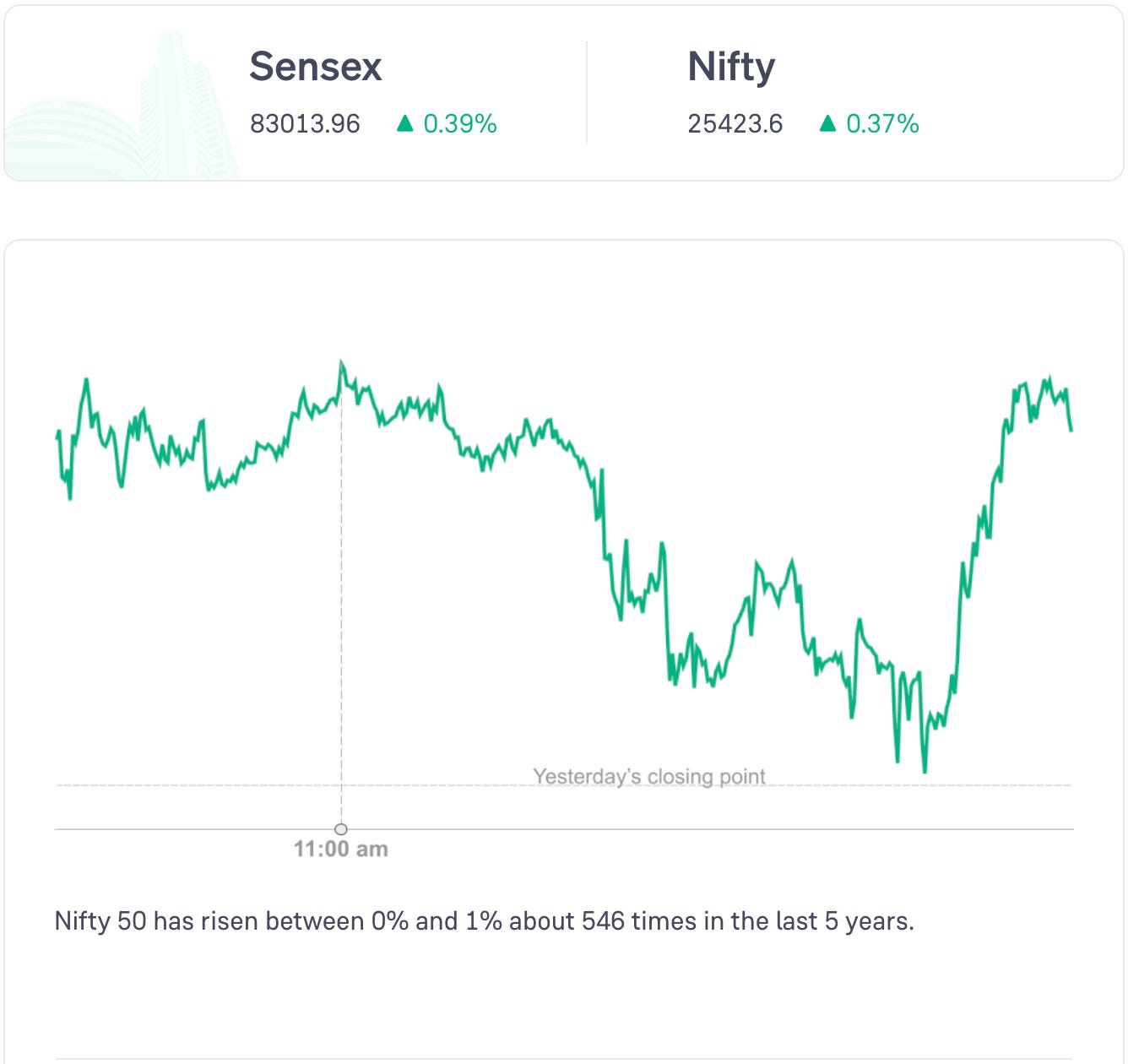Image resolution: width=1128 pixels, height=1064 pixels.
Task: Click the Nifty 50 five-year statistic sentence
Action: coord(484,920)
